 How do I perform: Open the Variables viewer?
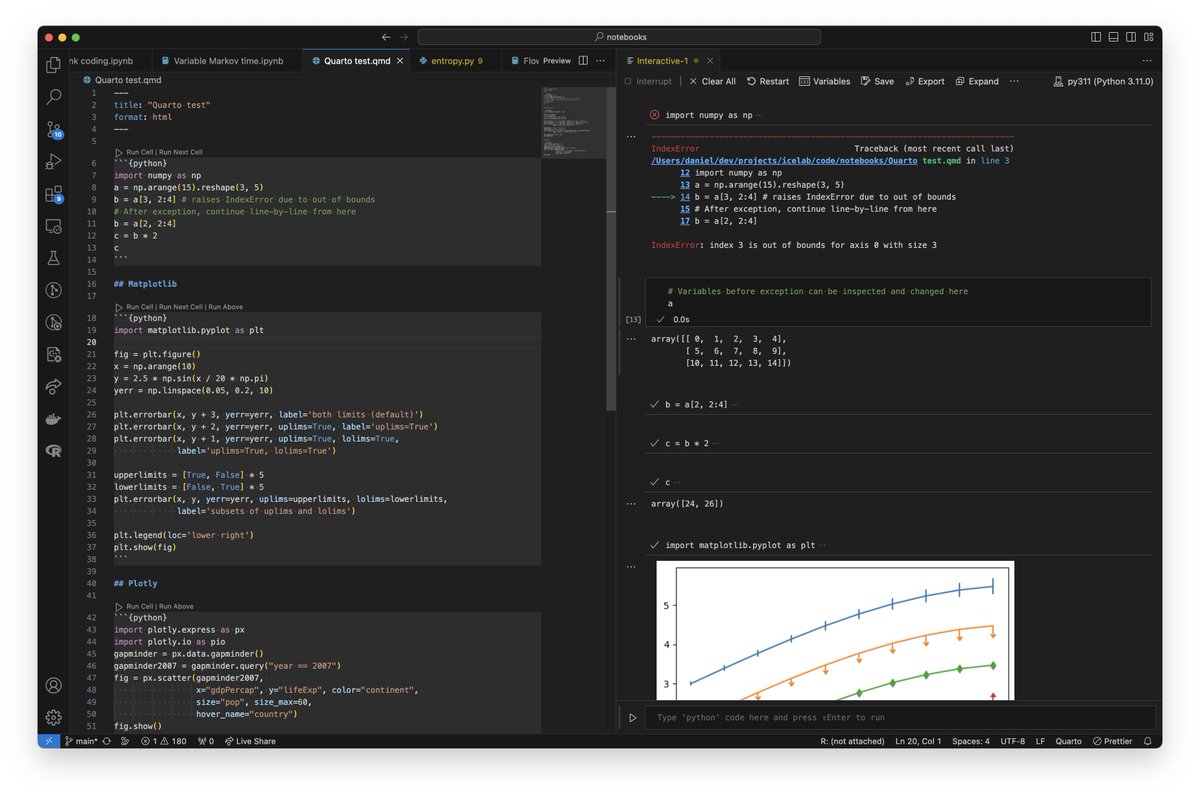824,81
